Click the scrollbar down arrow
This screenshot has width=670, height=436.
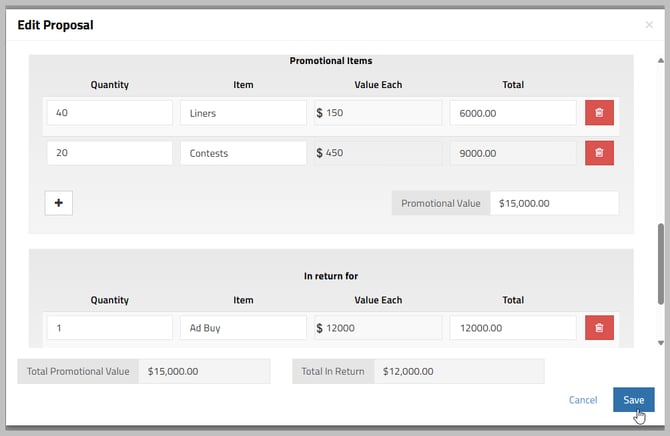[661, 343]
